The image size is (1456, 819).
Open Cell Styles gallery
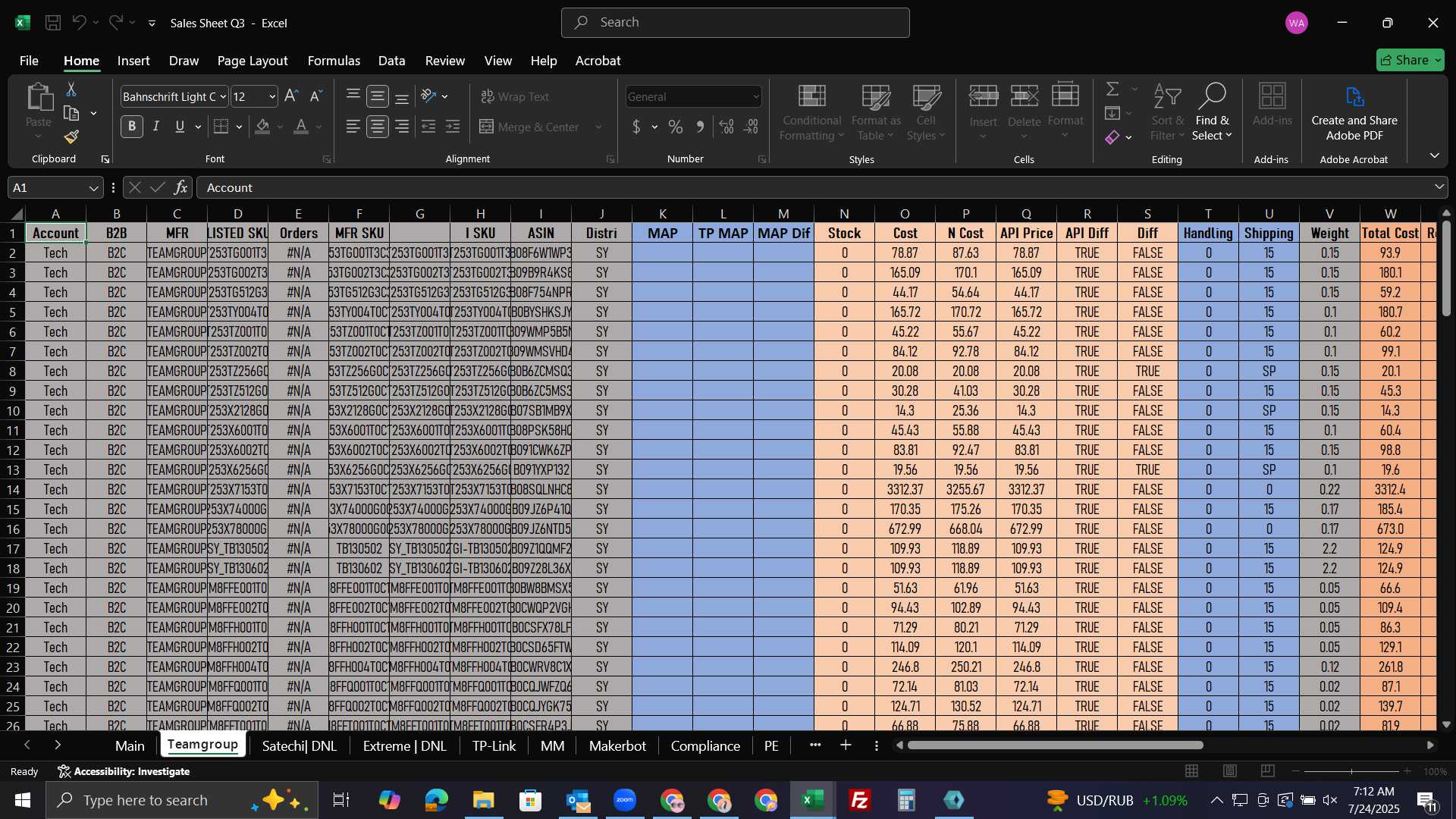[x=926, y=112]
